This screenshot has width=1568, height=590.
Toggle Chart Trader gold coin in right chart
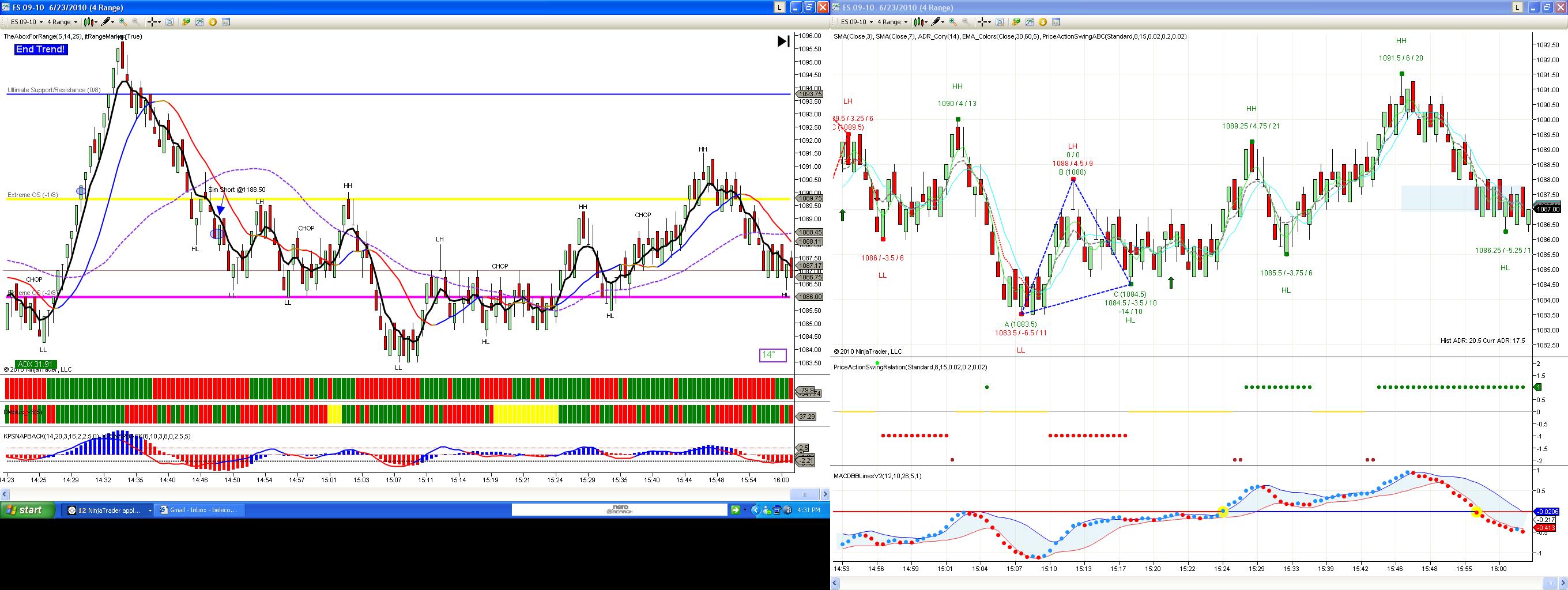[x=1043, y=22]
